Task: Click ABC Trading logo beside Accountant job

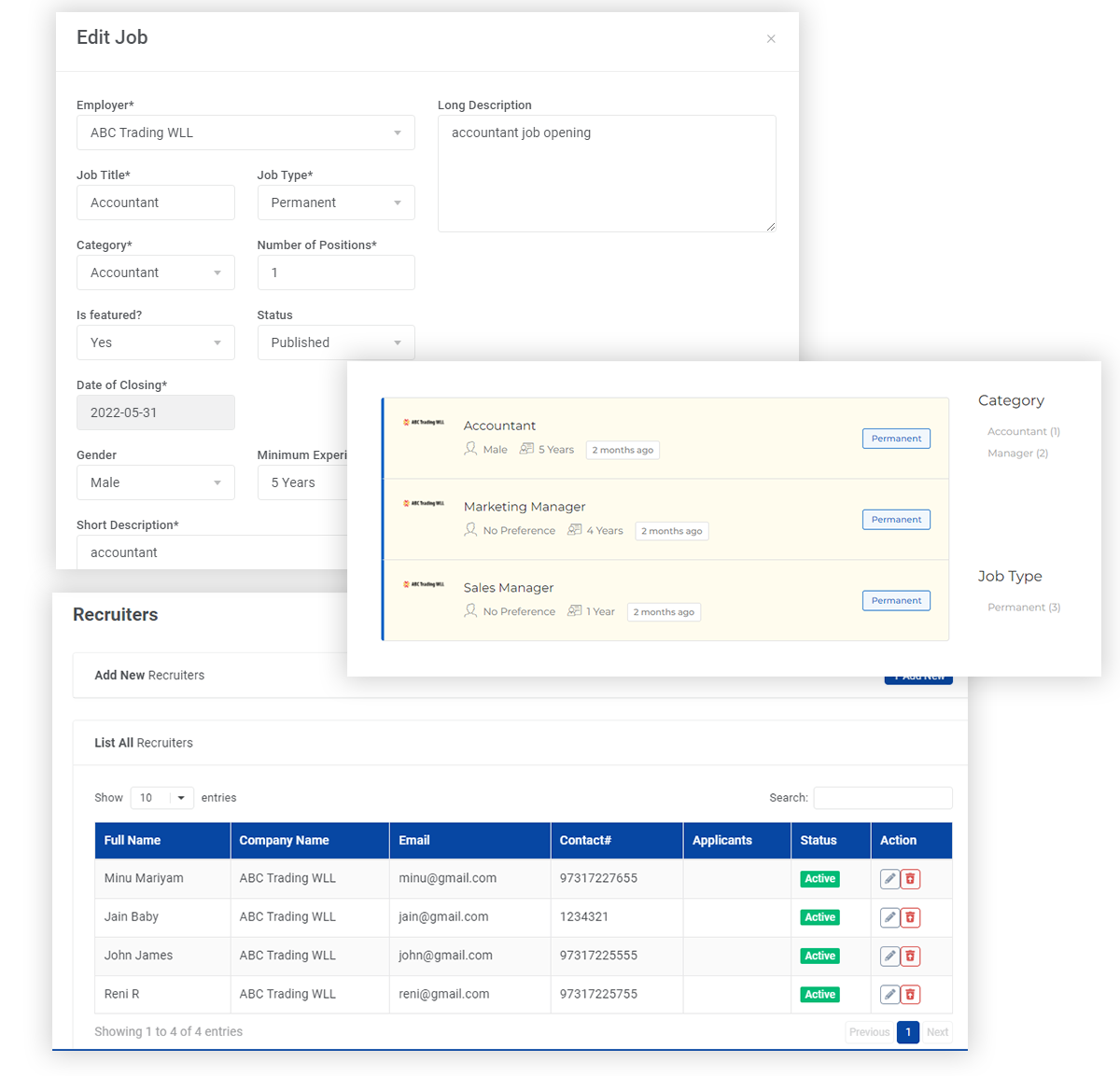Action: pyautogui.click(x=424, y=423)
